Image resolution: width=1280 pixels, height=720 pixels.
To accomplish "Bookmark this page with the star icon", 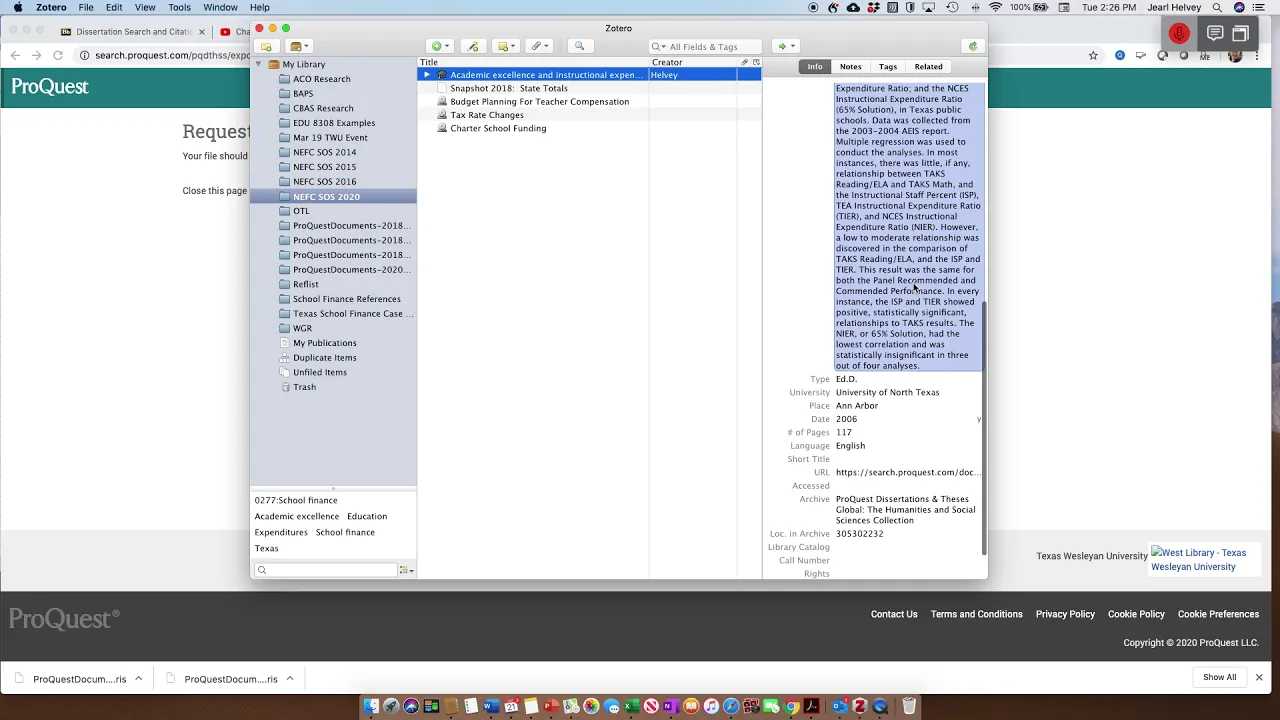I will (x=1093, y=55).
